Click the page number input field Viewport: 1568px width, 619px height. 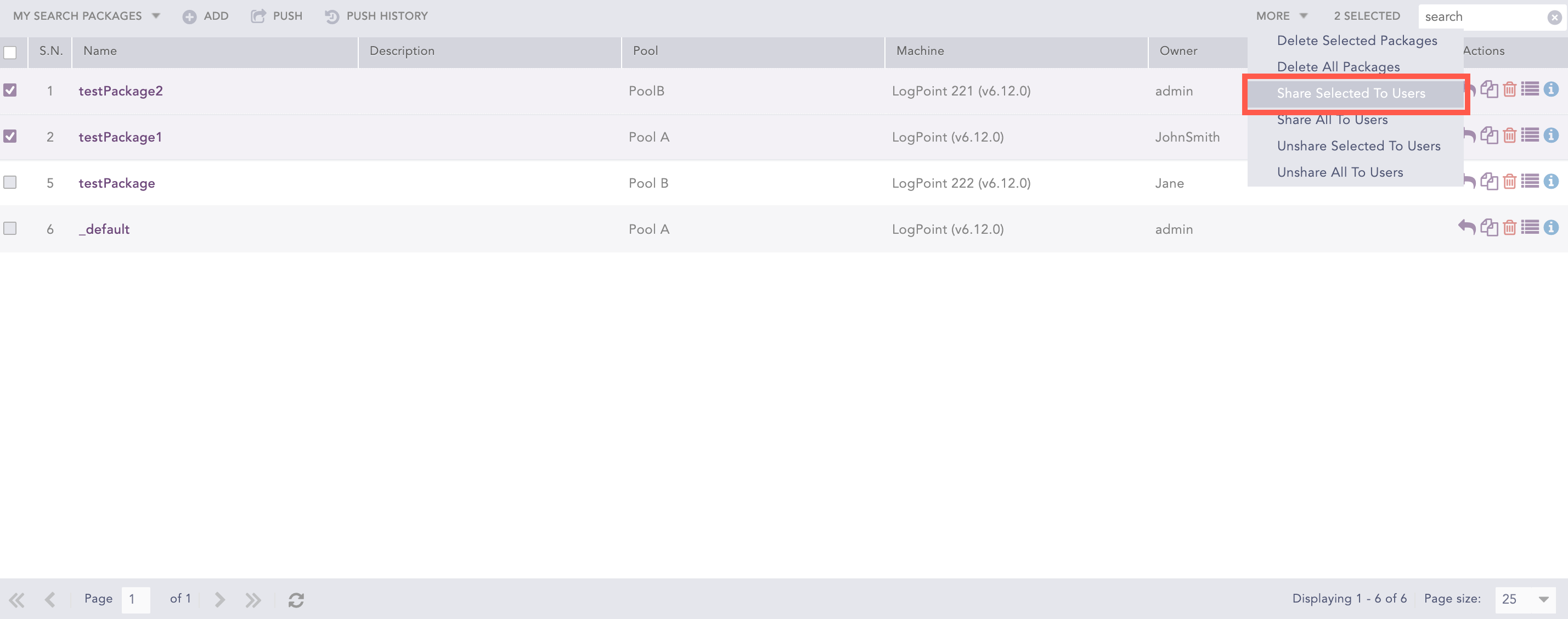[x=135, y=600]
